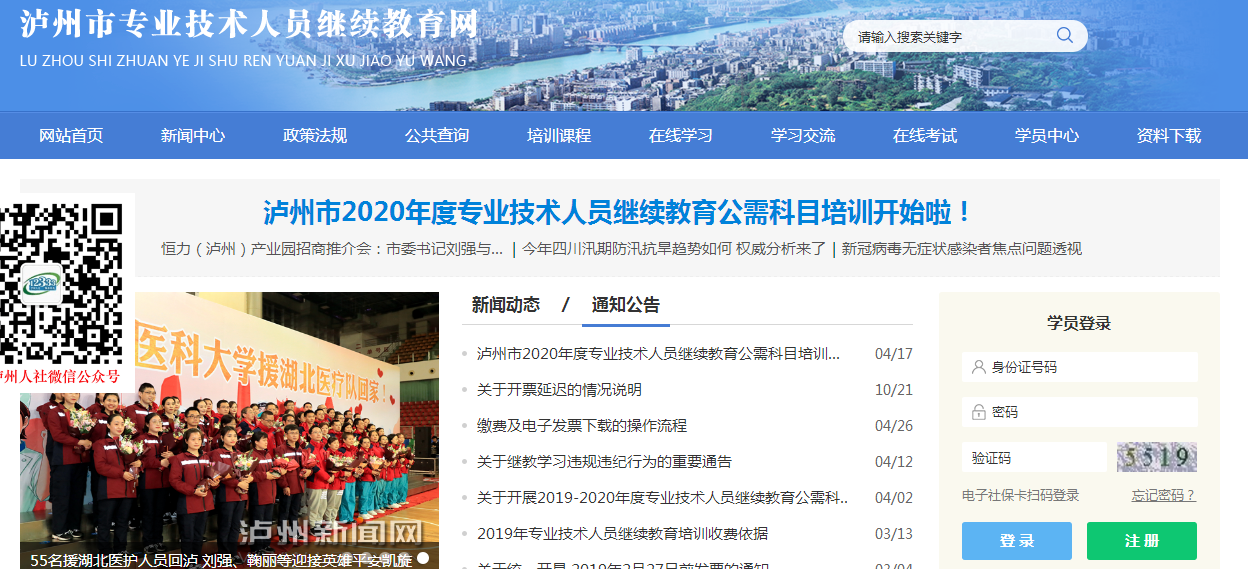Screen dimensions: 1248x569
Task: Click the search magnifier icon
Action: (x=1064, y=36)
